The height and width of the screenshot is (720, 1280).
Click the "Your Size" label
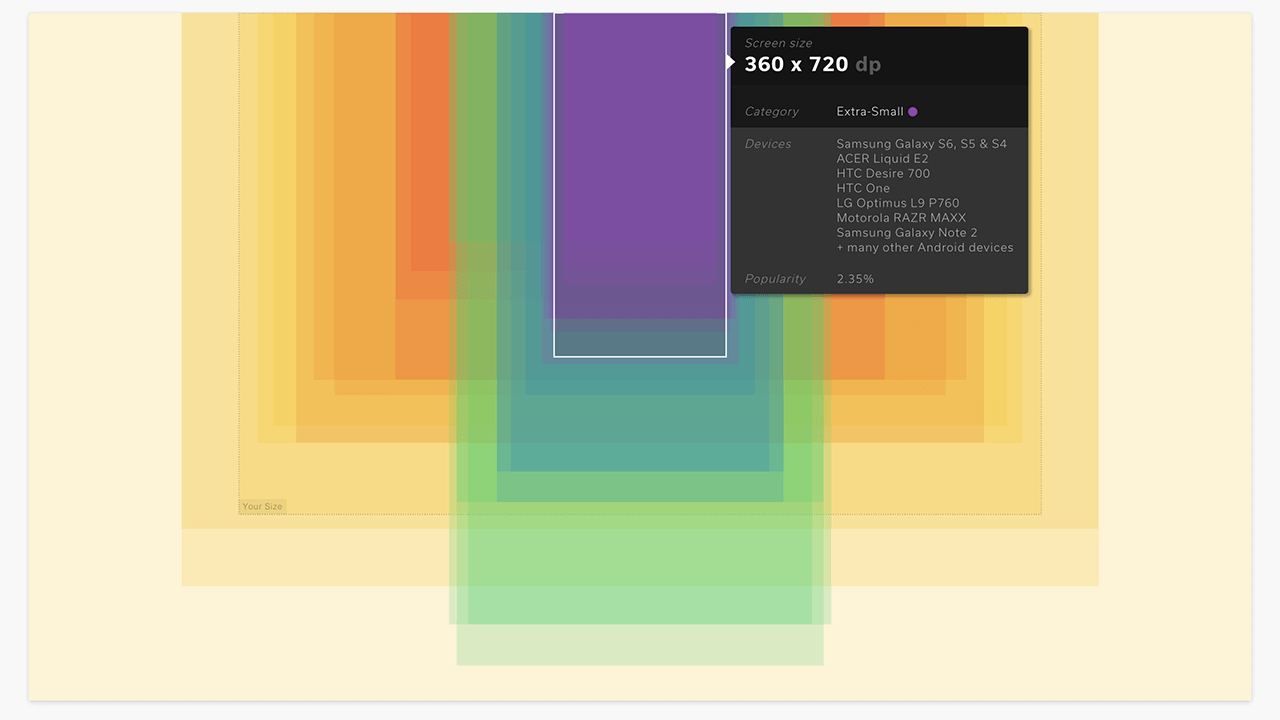pos(262,506)
